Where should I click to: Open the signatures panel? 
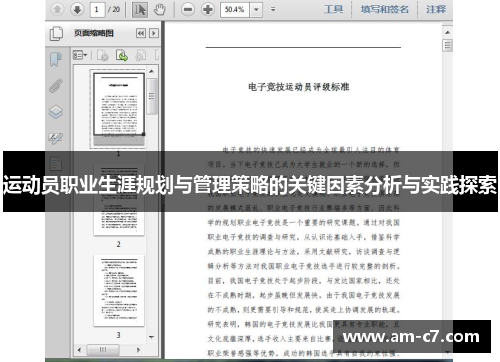point(56,138)
